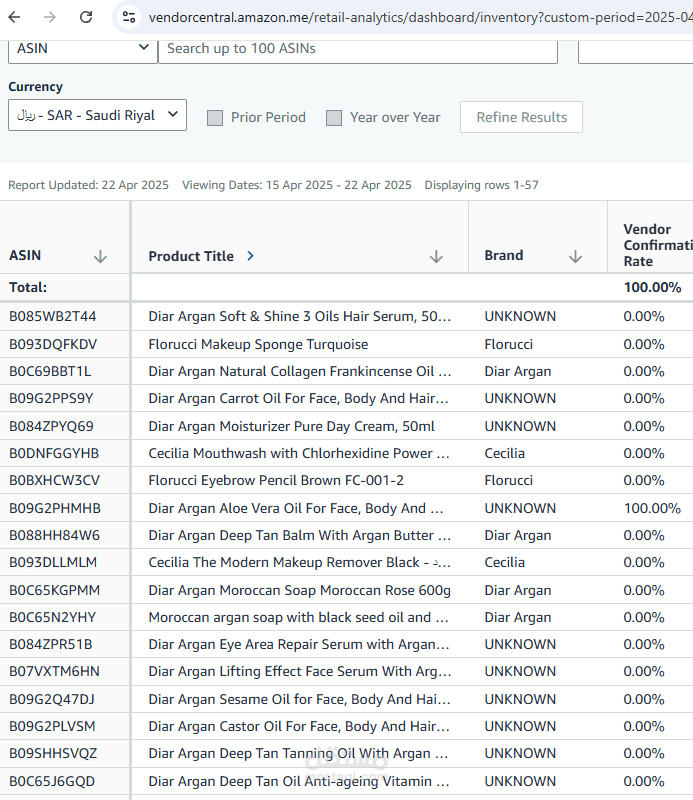Screen dimensions: 693x800
Task: Select ASIN B085WB2T44
Action: pos(53,316)
